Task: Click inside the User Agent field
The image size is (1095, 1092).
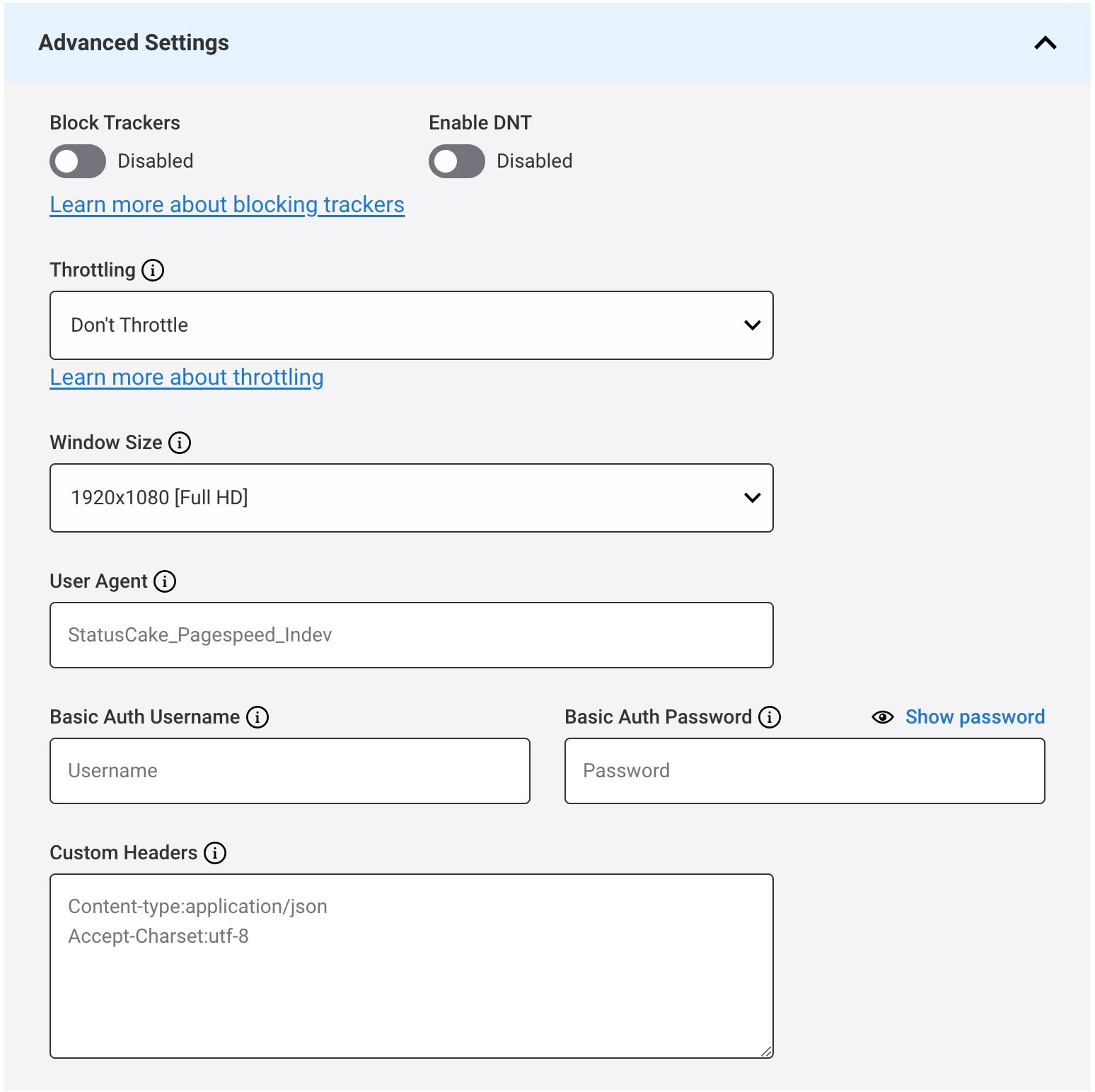Action: point(411,634)
